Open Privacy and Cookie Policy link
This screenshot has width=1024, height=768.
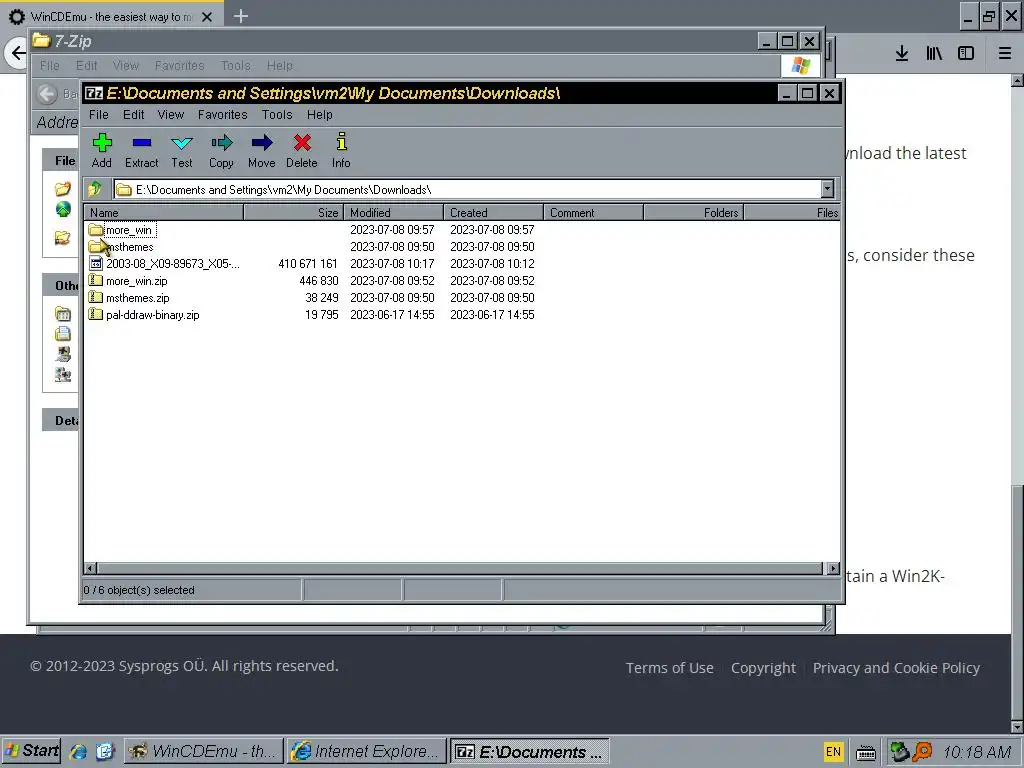point(896,668)
